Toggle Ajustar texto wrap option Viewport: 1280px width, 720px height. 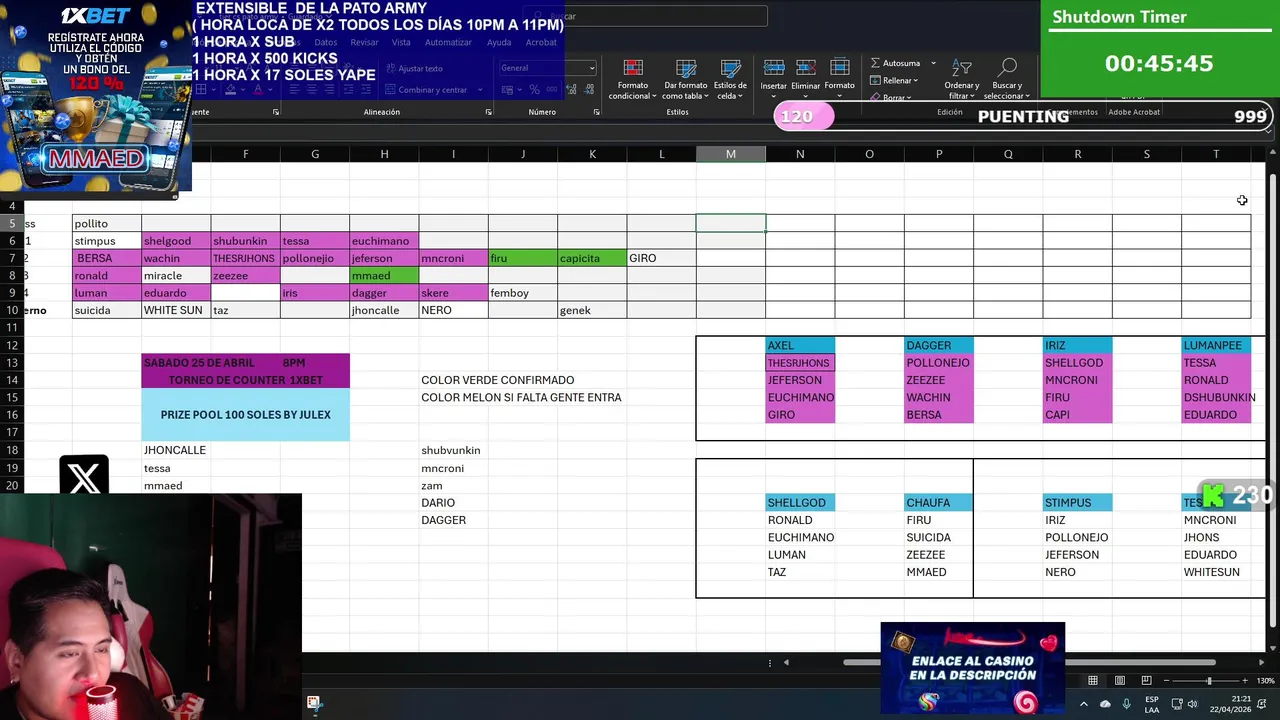coord(413,69)
